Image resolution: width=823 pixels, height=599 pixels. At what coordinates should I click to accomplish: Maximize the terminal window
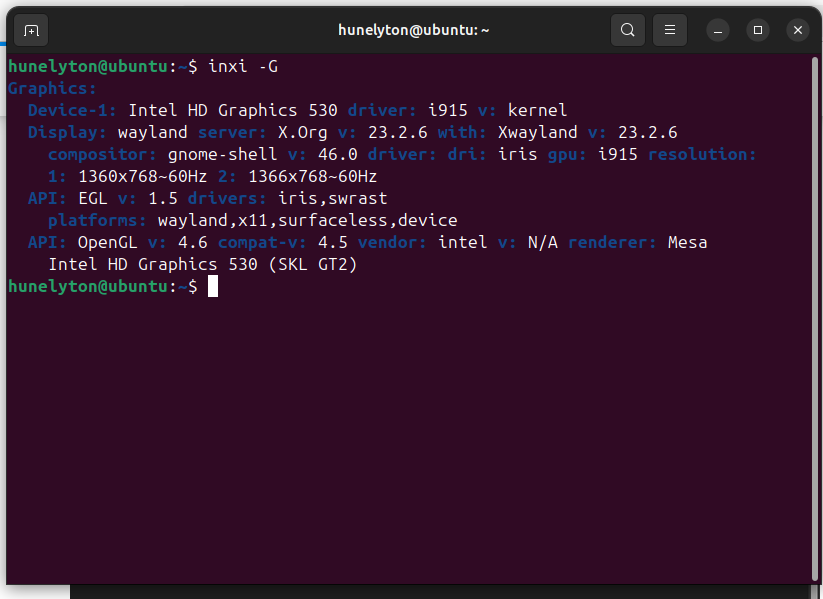click(758, 30)
